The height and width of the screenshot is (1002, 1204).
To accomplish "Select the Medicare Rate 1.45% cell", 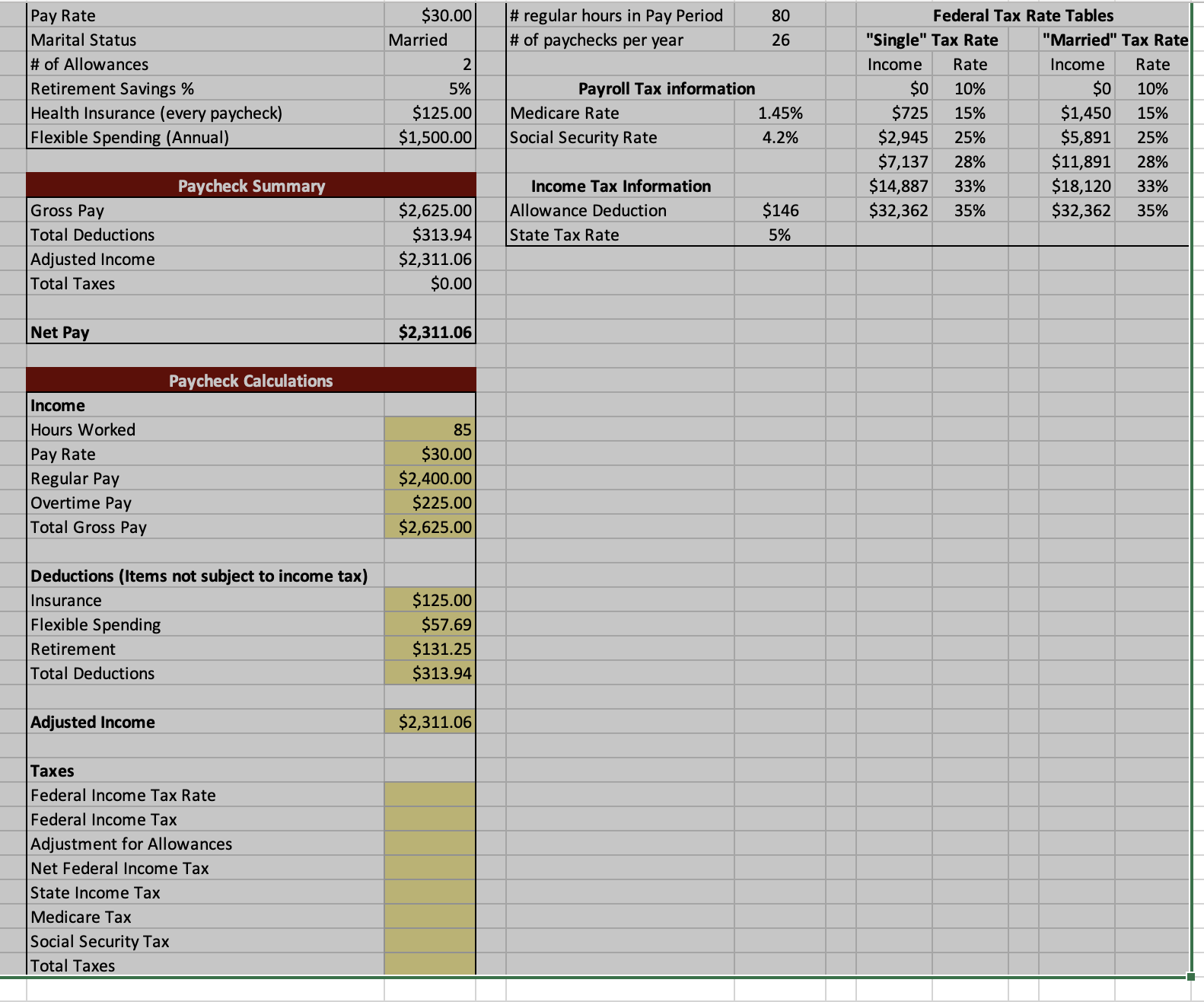I will click(780, 113).
